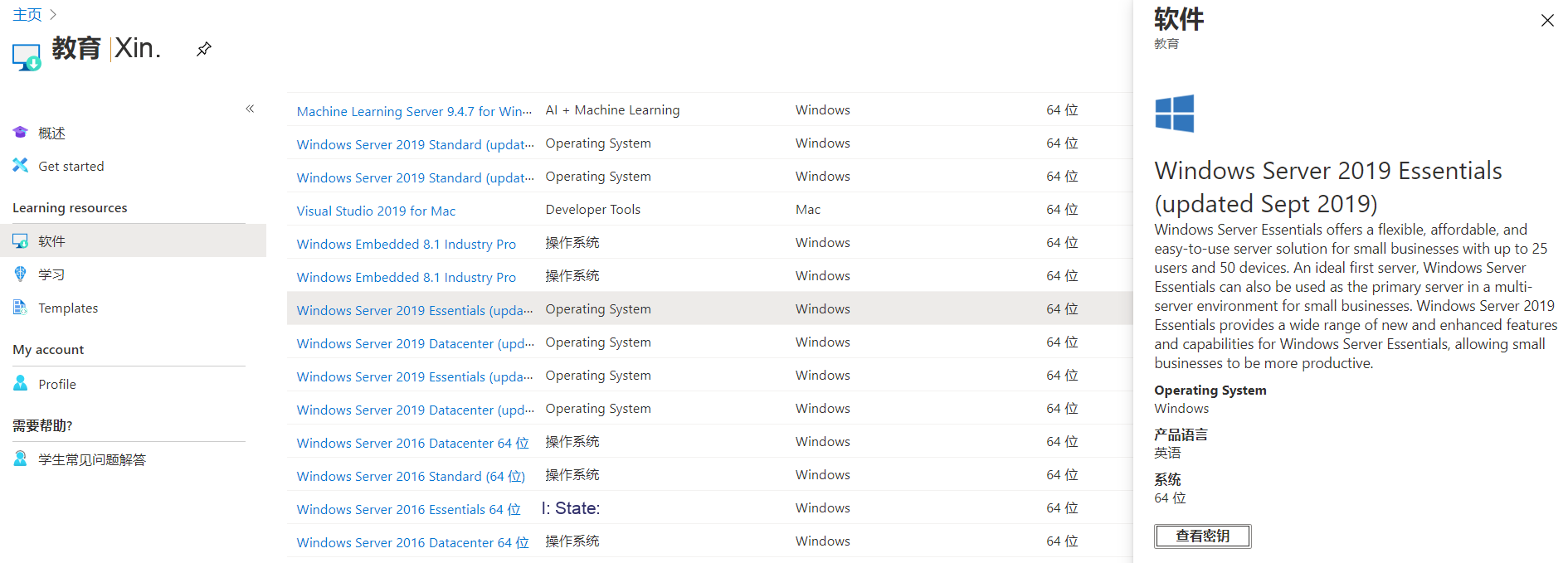
Task: Click the '系统' label in details panel
Action: click(x=1167, y=479)
